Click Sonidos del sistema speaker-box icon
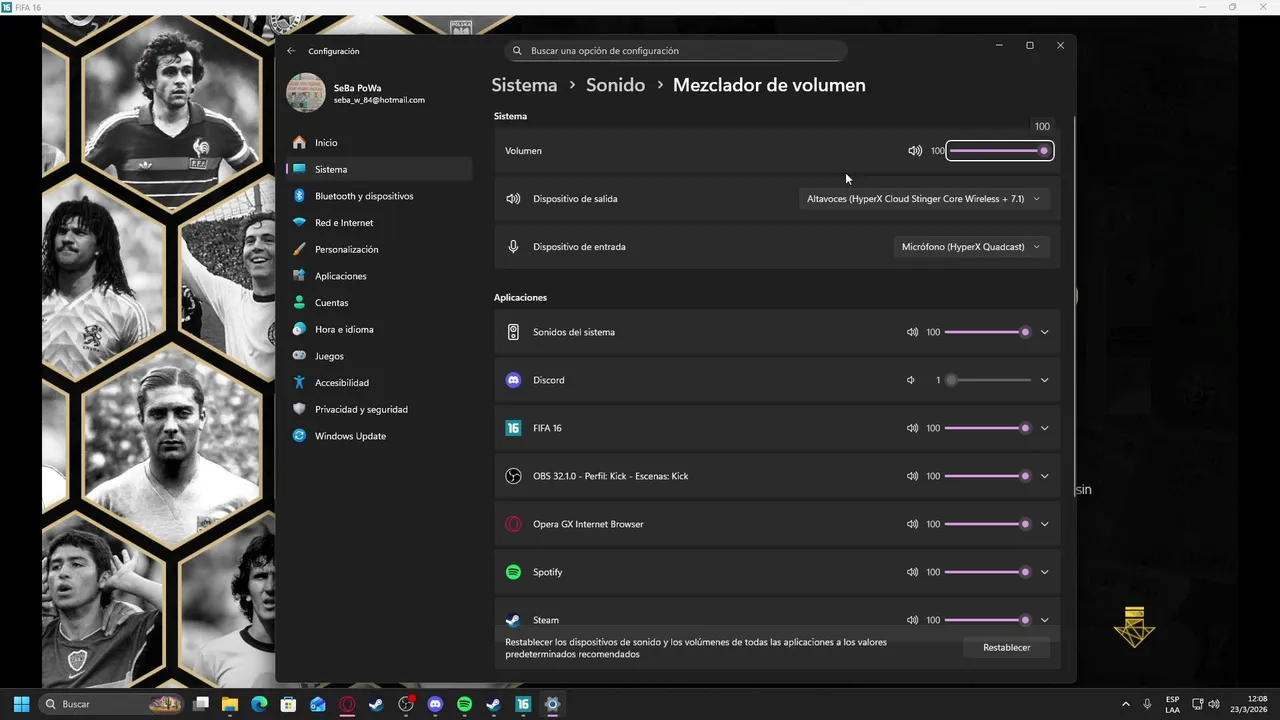This screenshot has width=1280, height=720. coord(513,332)
